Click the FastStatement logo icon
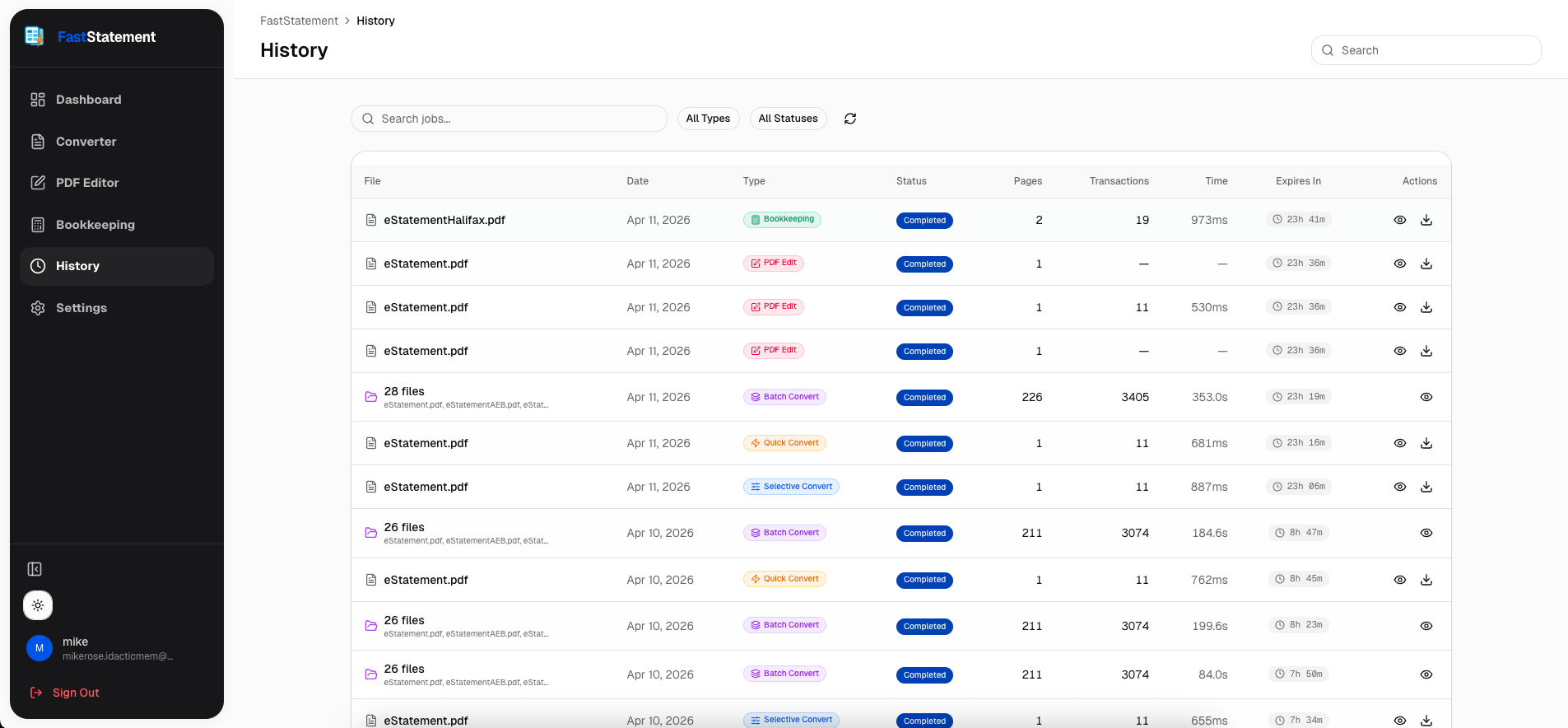1568x728 pixels. click(x=35, y=36)
